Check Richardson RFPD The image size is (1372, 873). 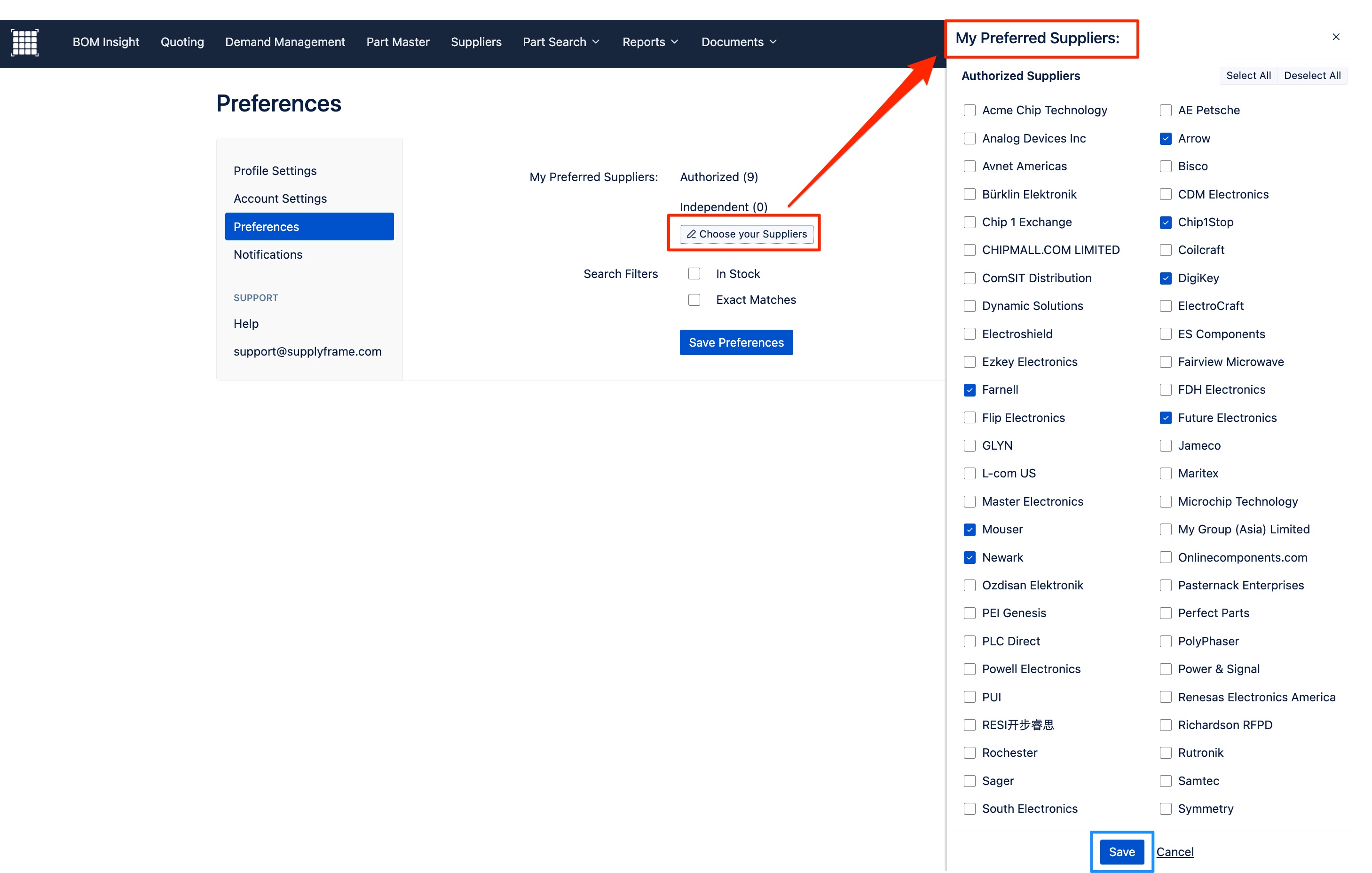[x=1165, y=724]
